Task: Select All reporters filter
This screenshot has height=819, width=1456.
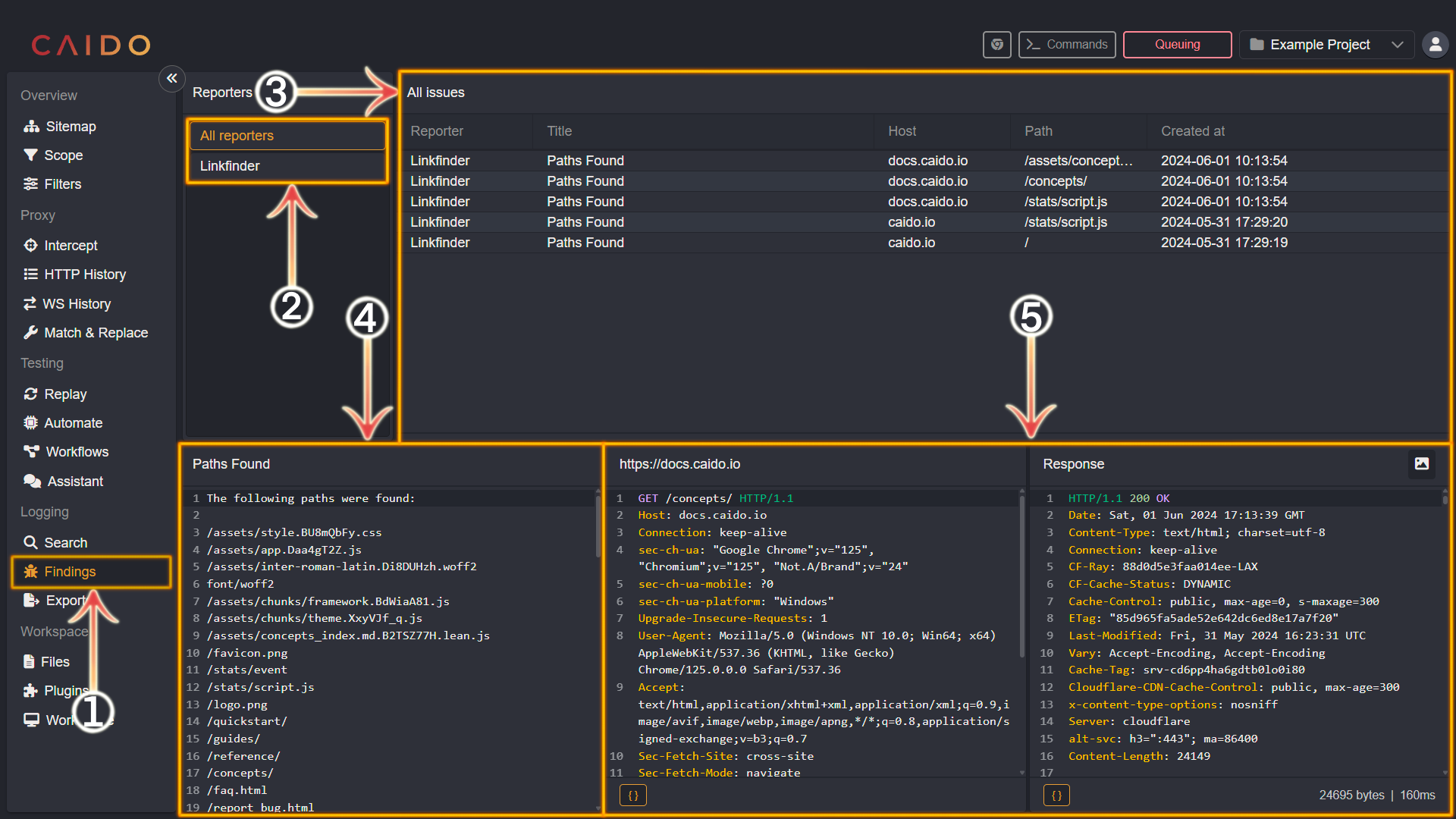Action: tap(287, 136)
